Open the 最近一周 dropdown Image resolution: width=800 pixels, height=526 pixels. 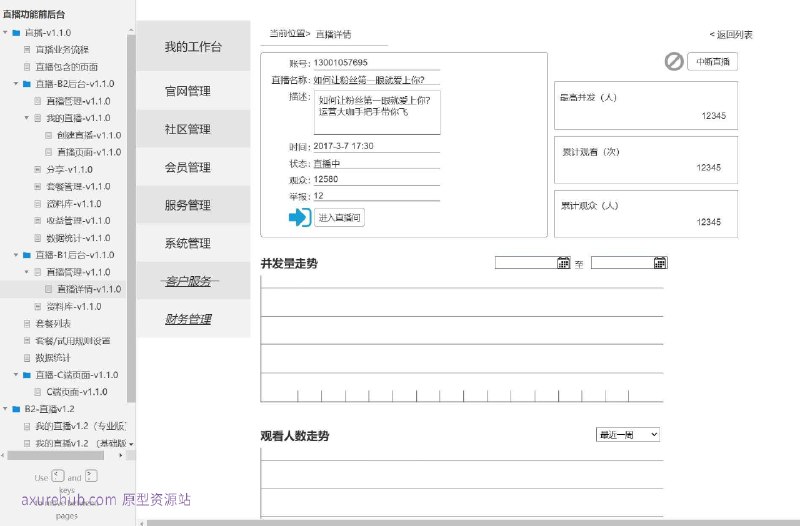click(628, 435)
